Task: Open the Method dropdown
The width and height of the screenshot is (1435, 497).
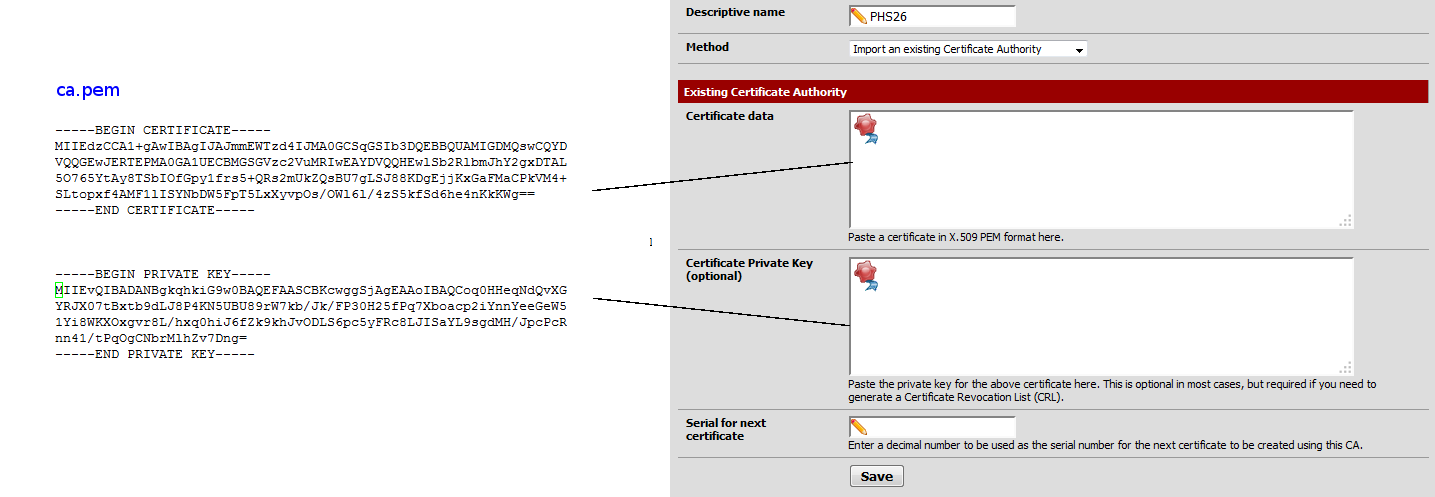Action: click(967, 49)
